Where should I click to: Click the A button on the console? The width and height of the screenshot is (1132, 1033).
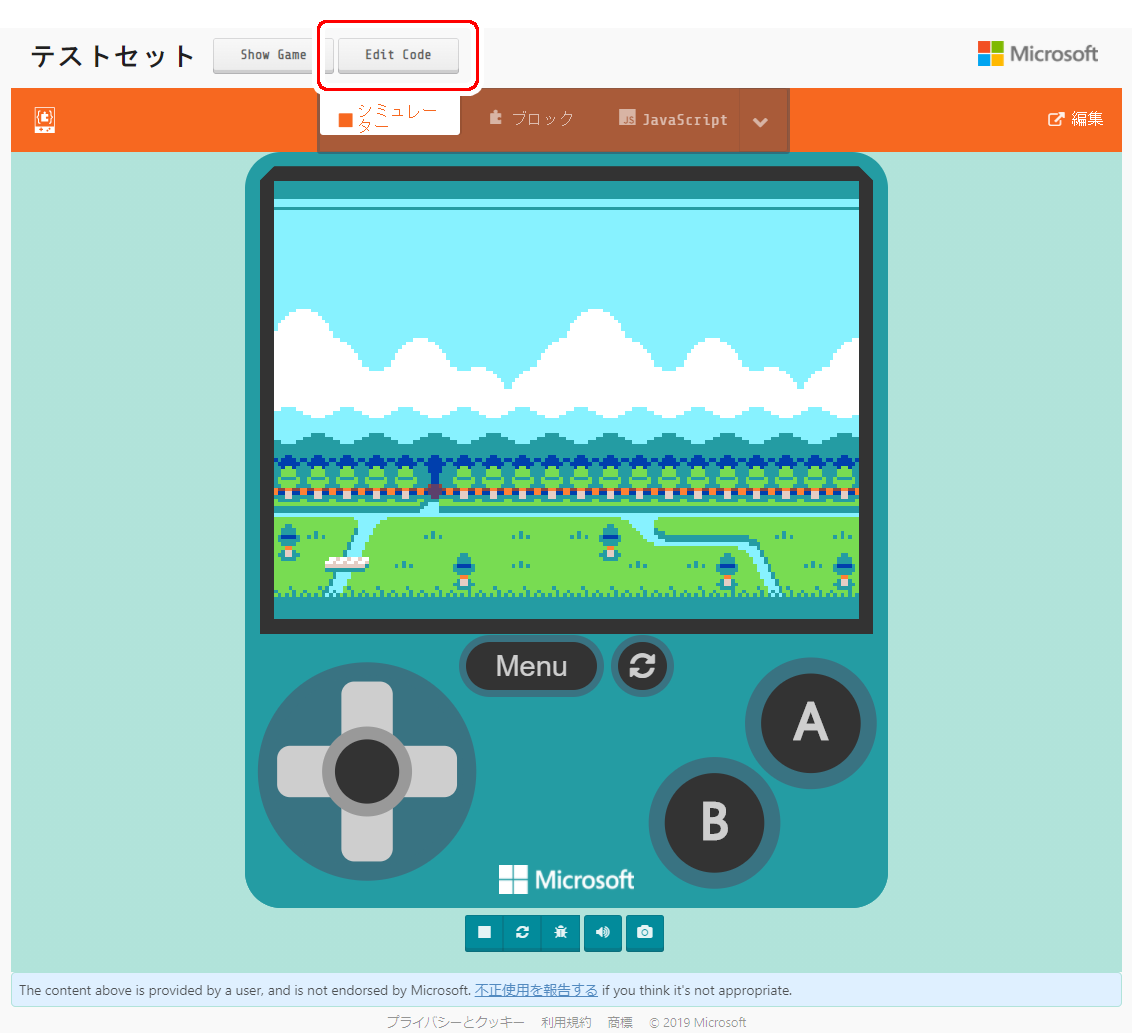tap(811, 723)
